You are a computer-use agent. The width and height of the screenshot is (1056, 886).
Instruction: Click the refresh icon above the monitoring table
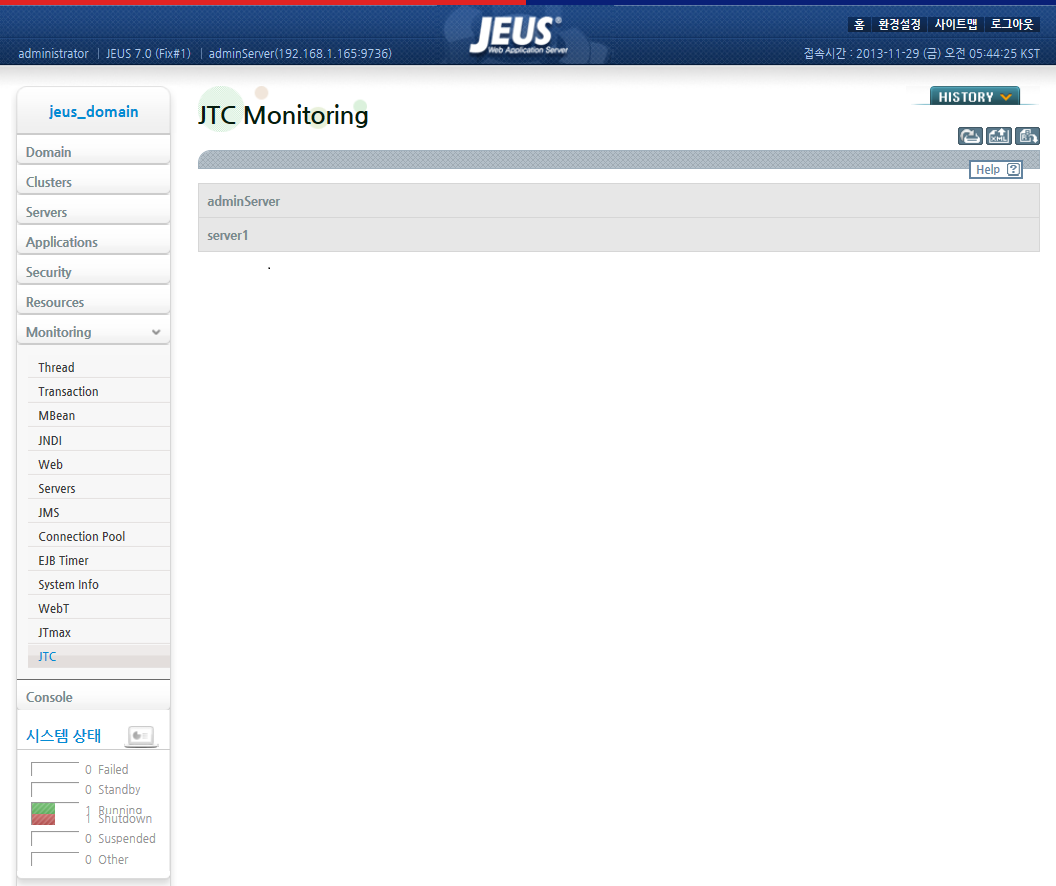coord(970,136)
